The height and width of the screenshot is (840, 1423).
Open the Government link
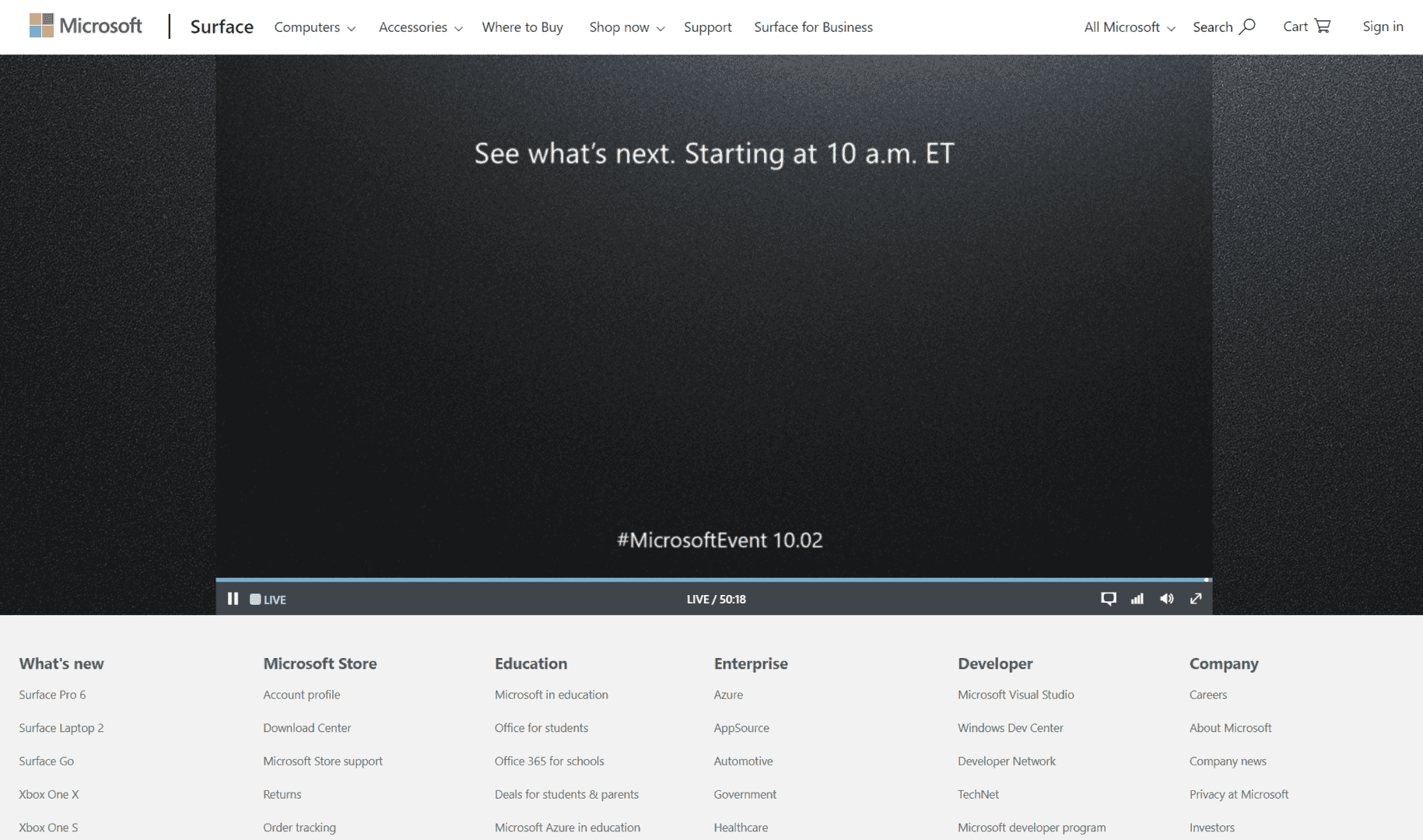point(745,795)
